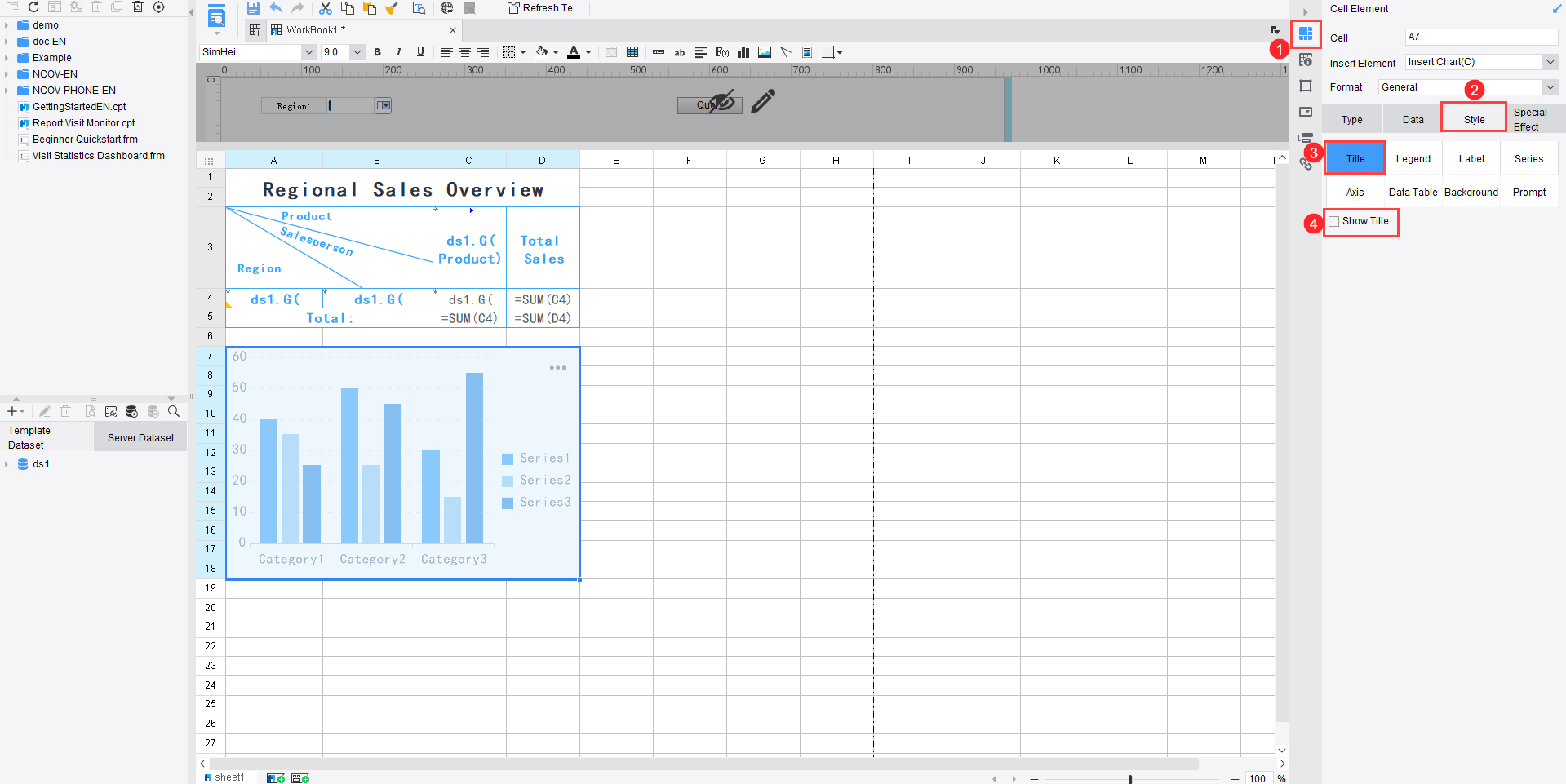Select the Server Dataset tab

pyautogui.click(x=140, y=438)
